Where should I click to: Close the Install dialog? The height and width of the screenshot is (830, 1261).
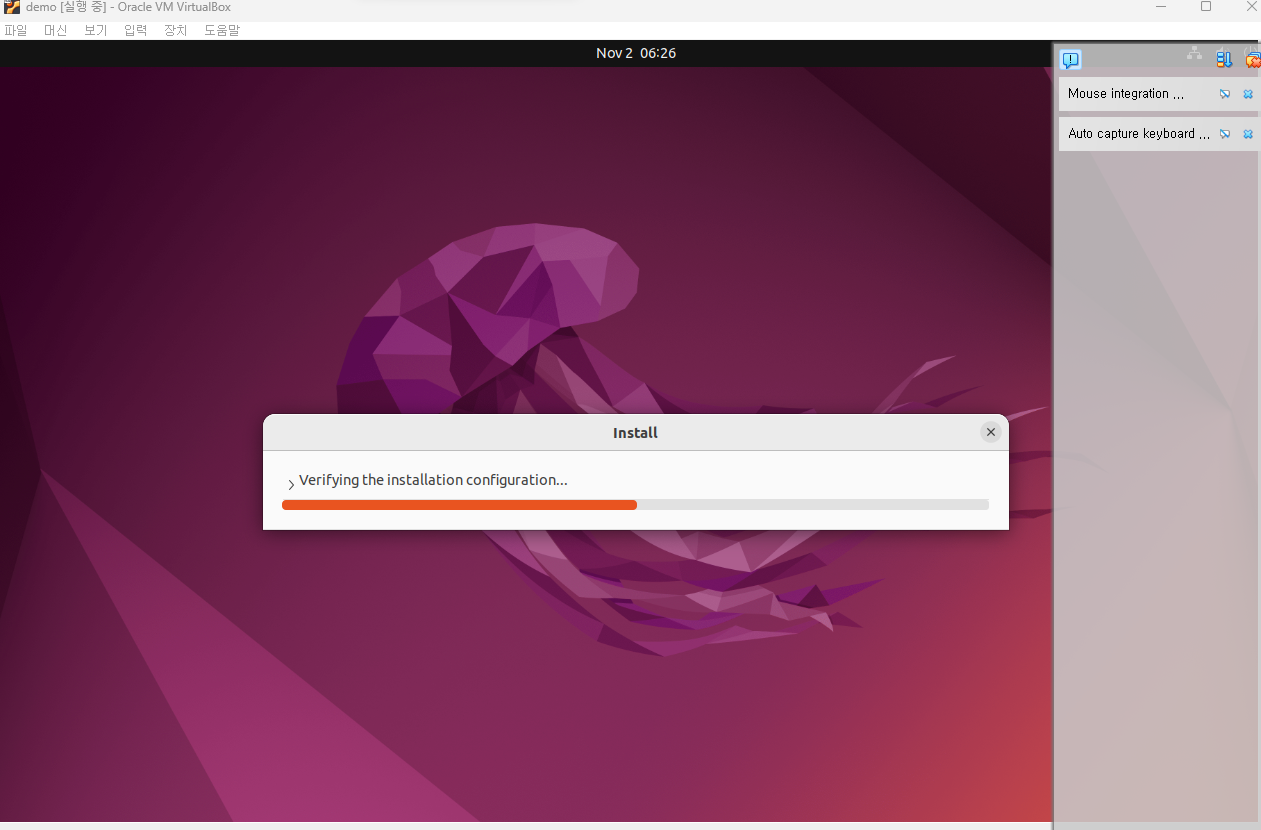click(x=991, y=432)
